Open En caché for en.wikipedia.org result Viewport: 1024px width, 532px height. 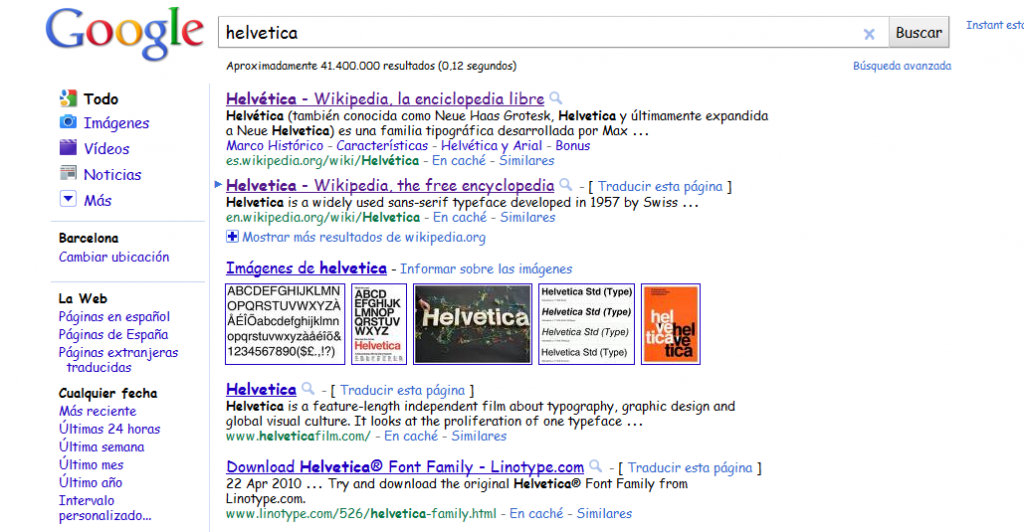460,217
